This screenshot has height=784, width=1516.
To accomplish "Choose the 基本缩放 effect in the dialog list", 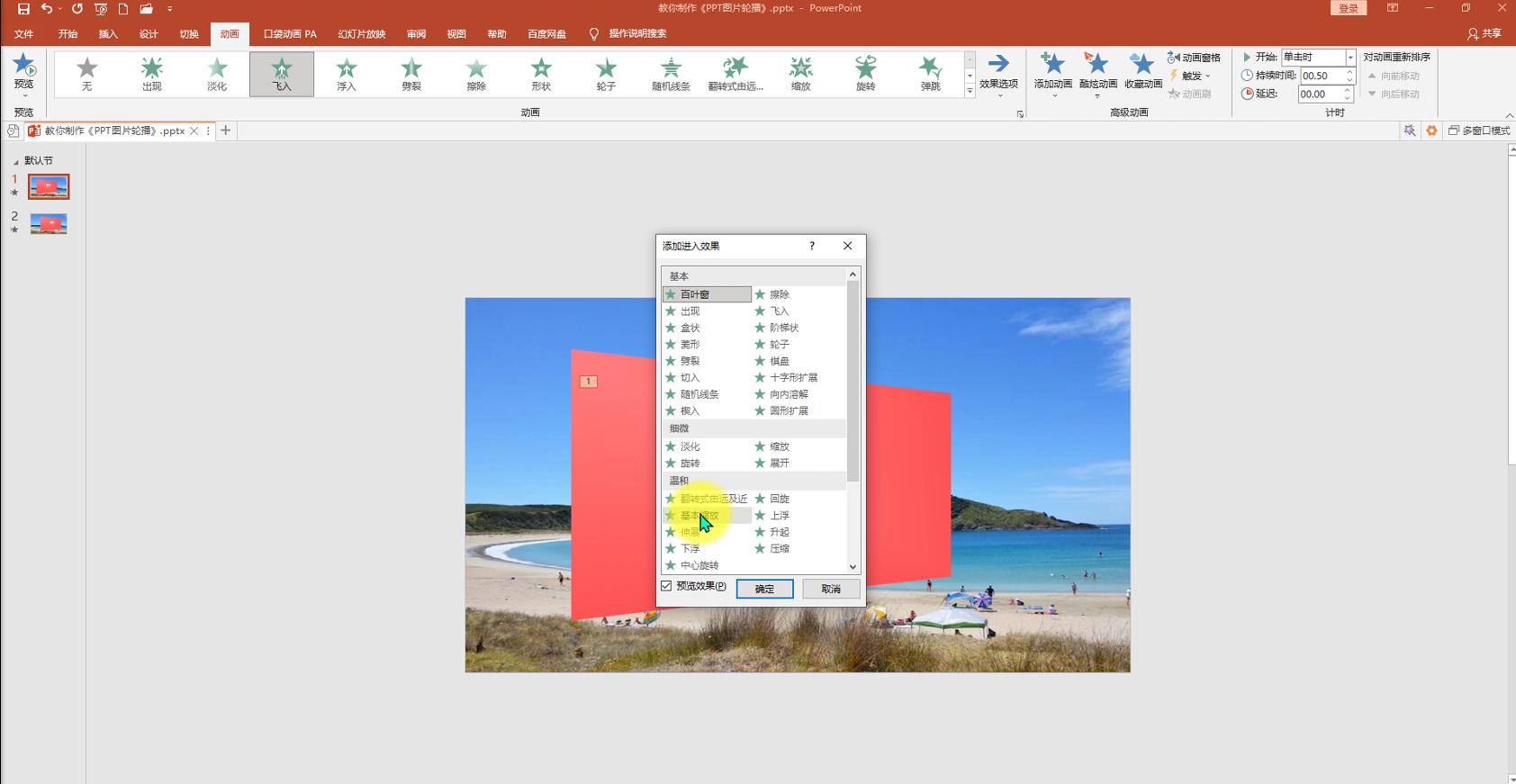I will point(707,516).
